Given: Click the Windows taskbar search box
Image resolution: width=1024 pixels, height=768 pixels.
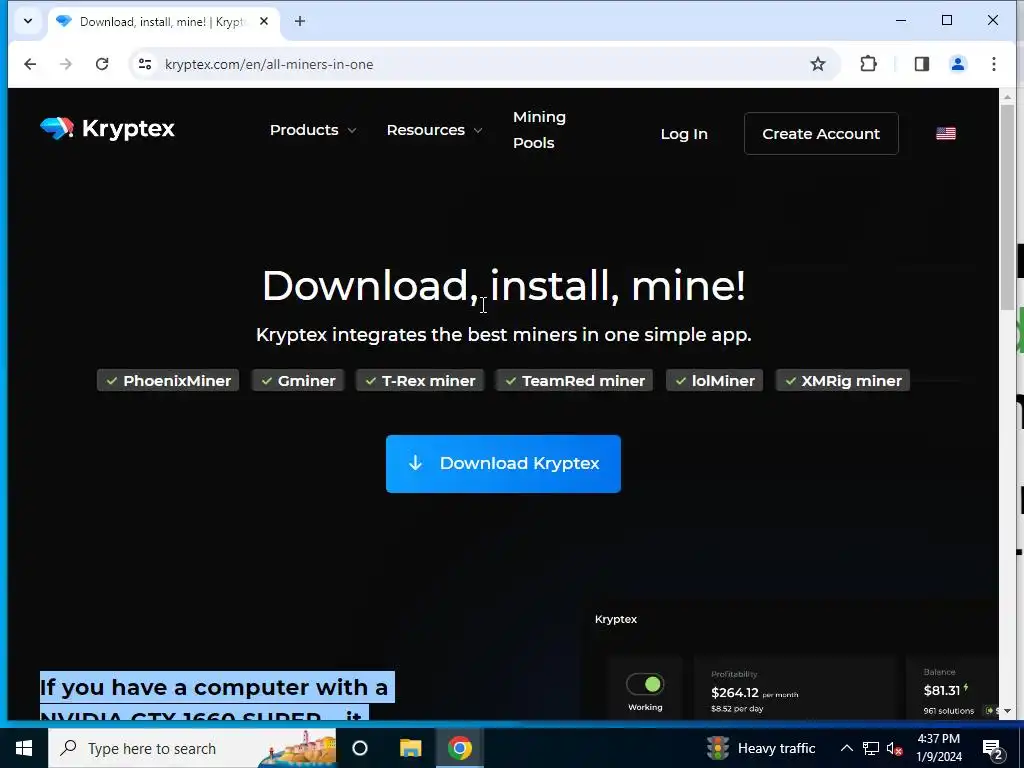Looking at the screenshot, I should pyautogui.click(x=192, y=748).
